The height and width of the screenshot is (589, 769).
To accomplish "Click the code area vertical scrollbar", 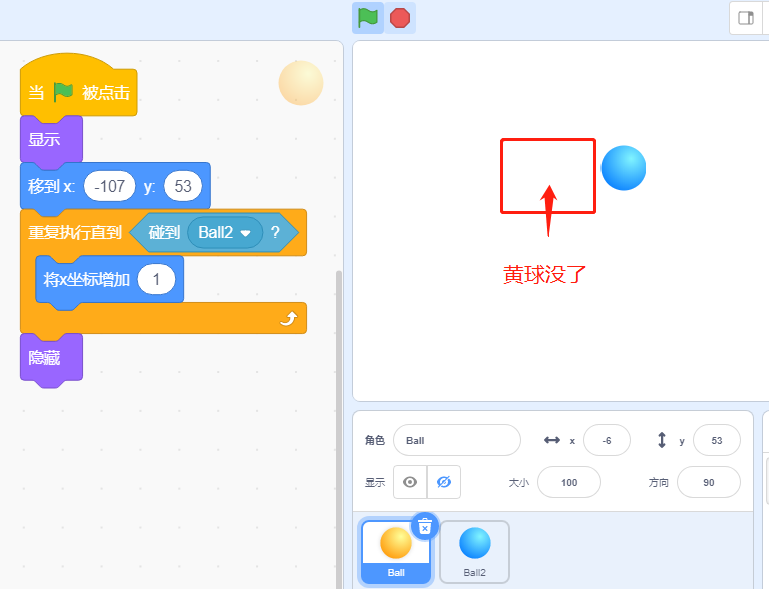I will [x=339, y=429].
